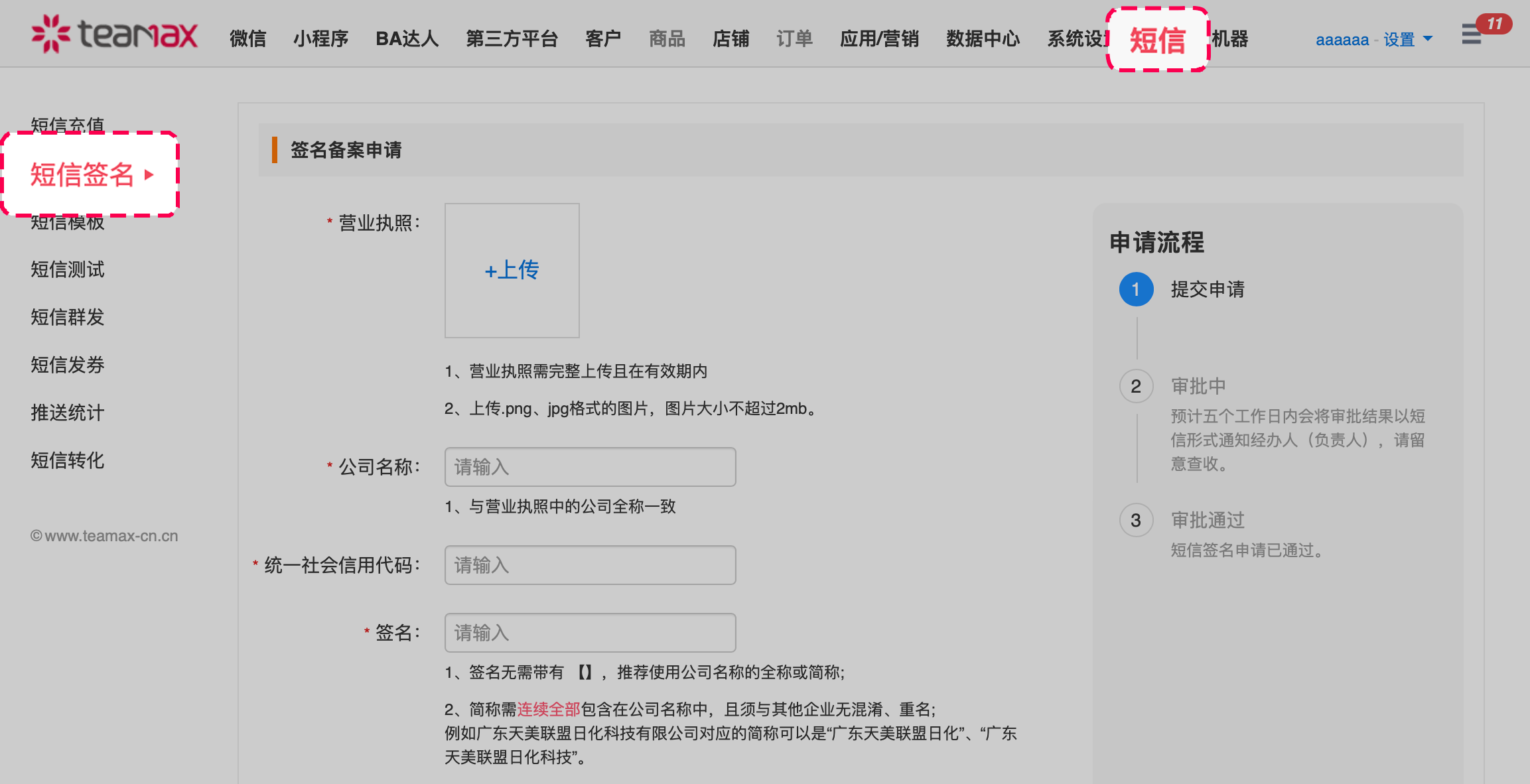Click the red notification badge showing 11
This screenshot has height=784, width=1530.
pos(1494,24)
